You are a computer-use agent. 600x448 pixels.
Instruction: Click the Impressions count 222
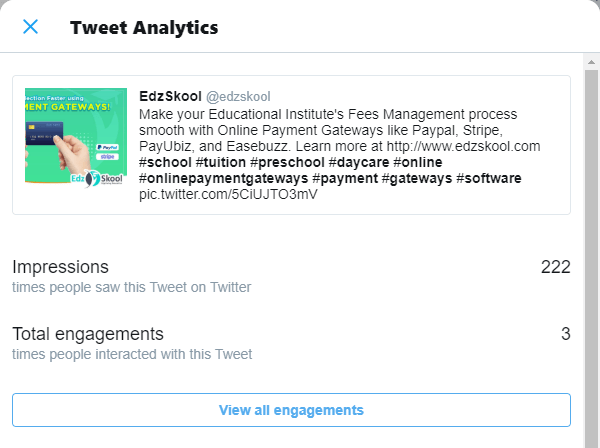coord(556,267)
